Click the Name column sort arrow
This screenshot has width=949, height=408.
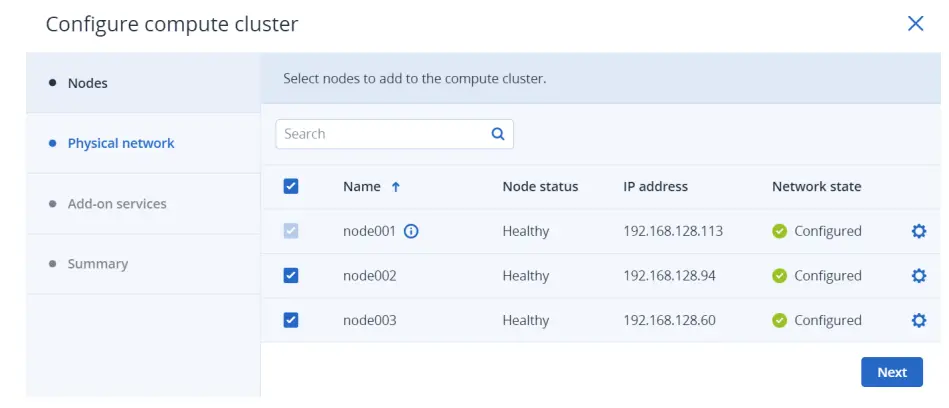coord(396,187)
